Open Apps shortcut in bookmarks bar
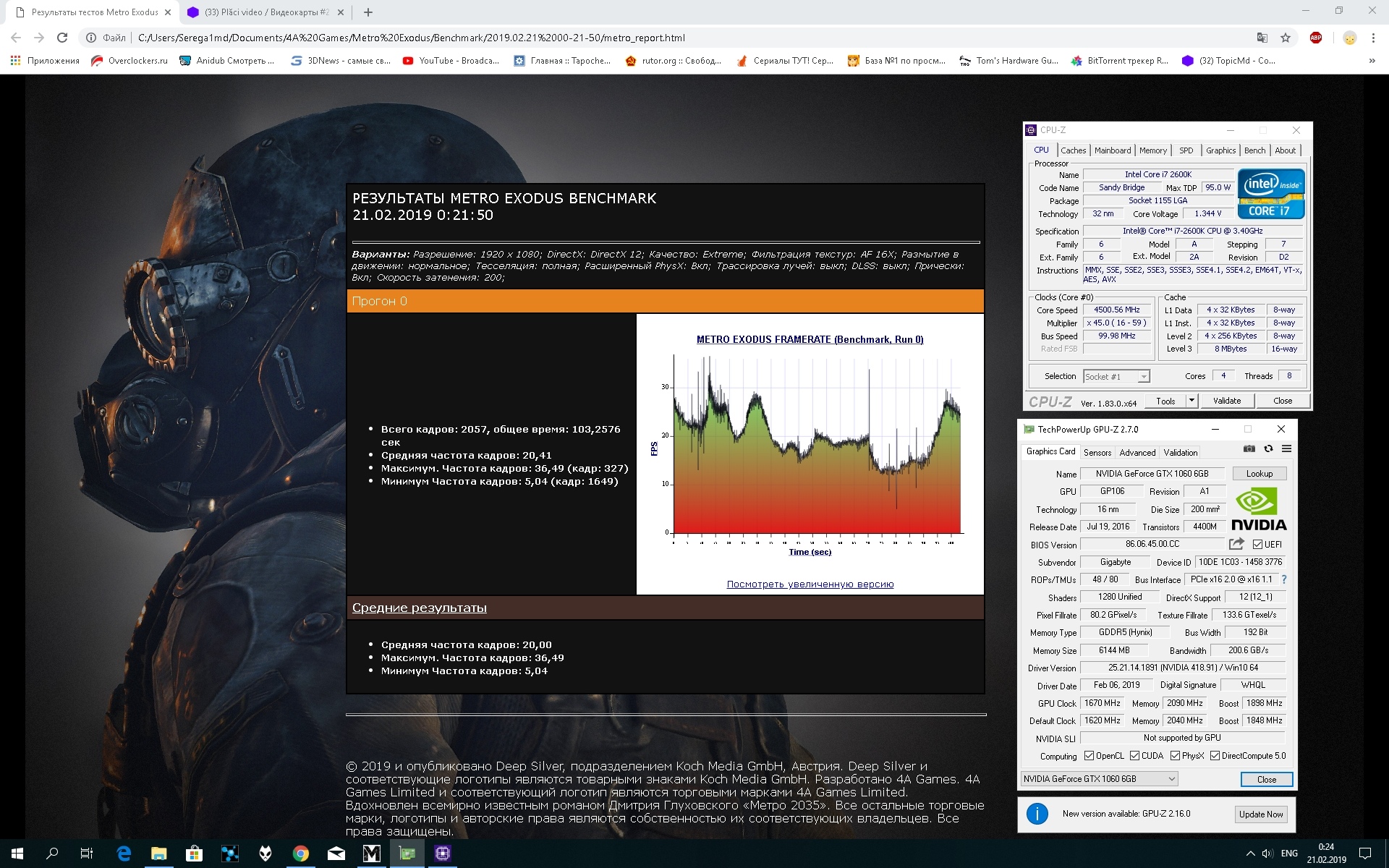The width and height of the screenshot is (1389, 868). (x=45, y=61)
